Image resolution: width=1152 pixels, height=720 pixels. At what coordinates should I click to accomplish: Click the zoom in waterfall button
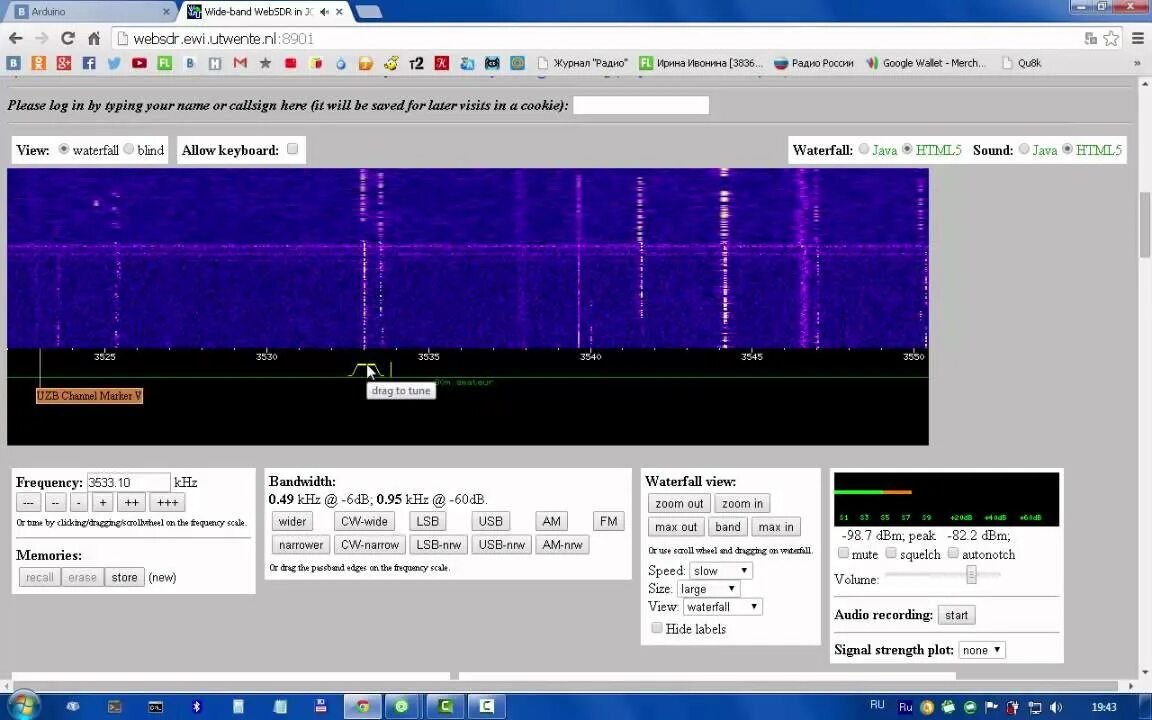click(x=742, y=503)
